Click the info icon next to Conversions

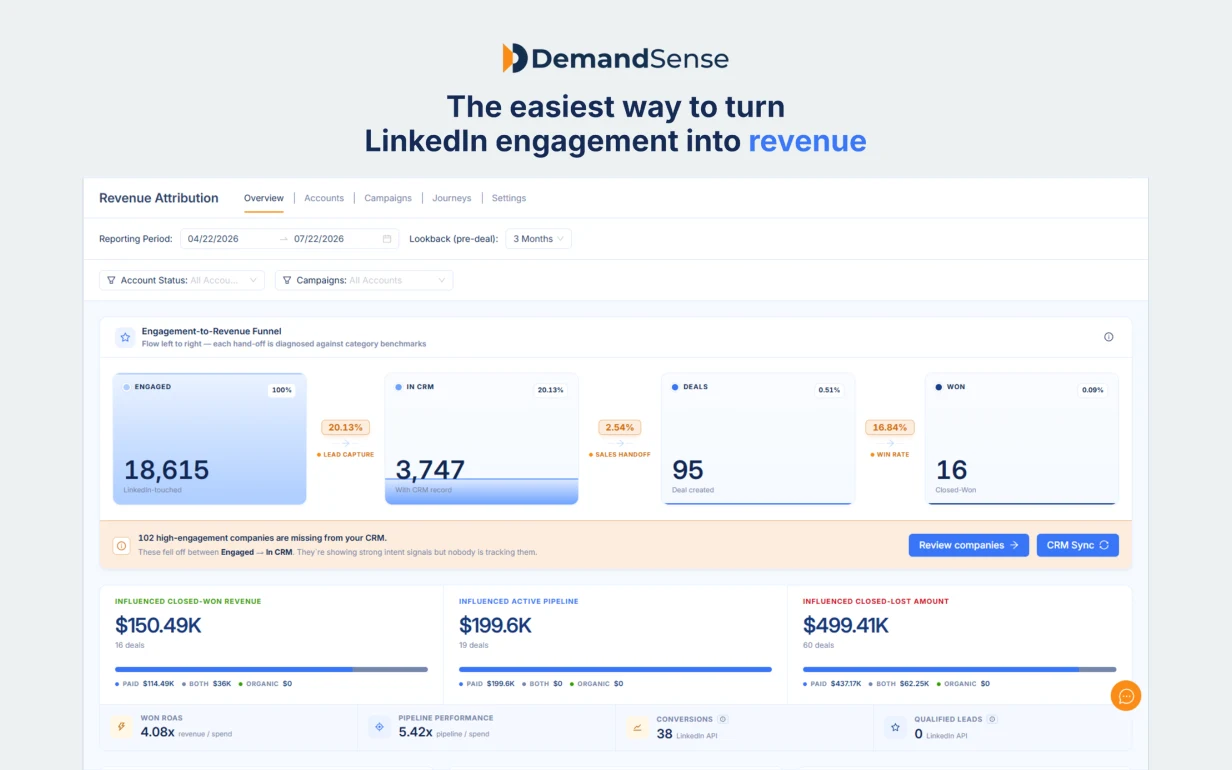[x=723, y=719]
